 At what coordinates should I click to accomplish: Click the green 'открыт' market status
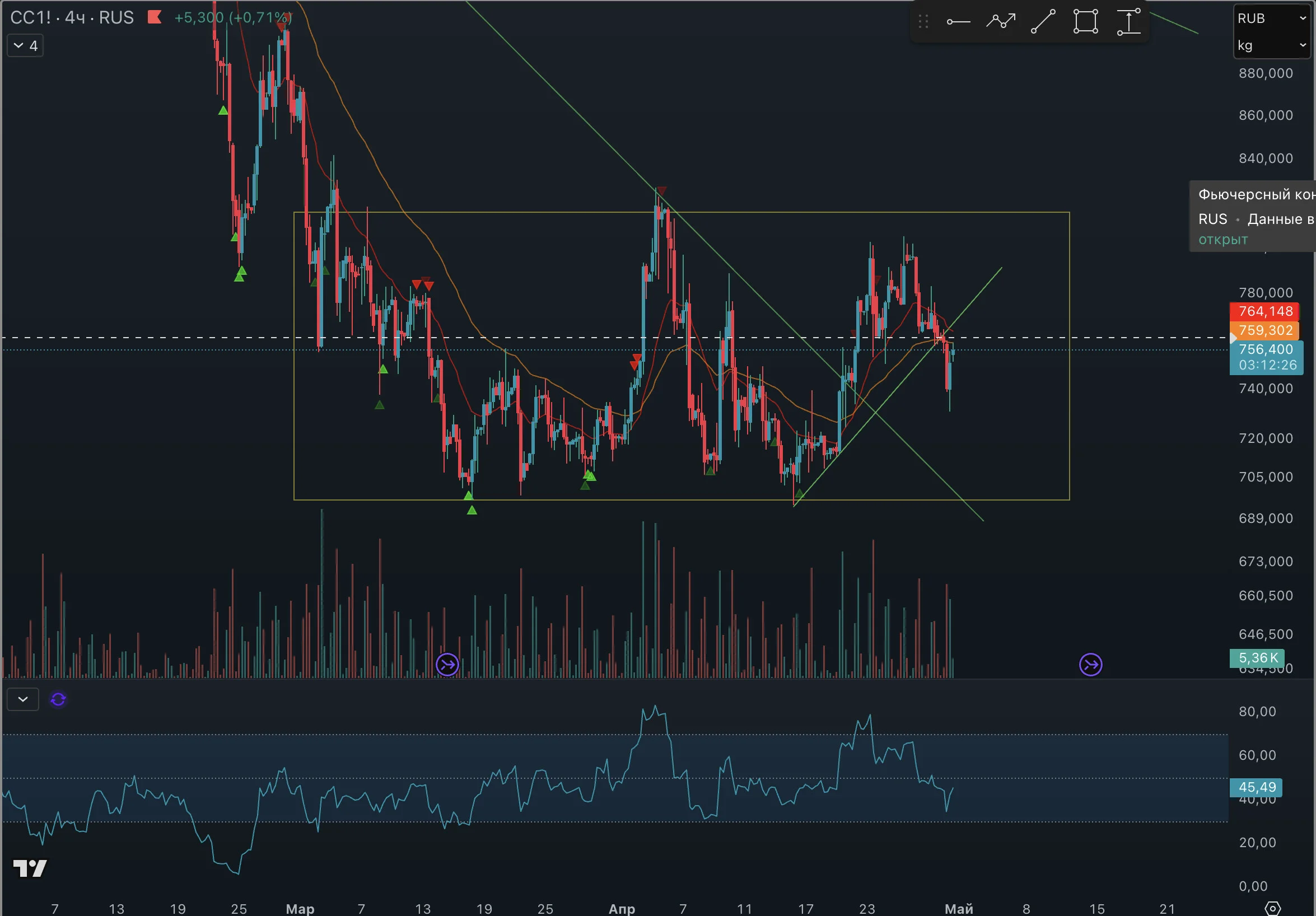click(1223, 240)
